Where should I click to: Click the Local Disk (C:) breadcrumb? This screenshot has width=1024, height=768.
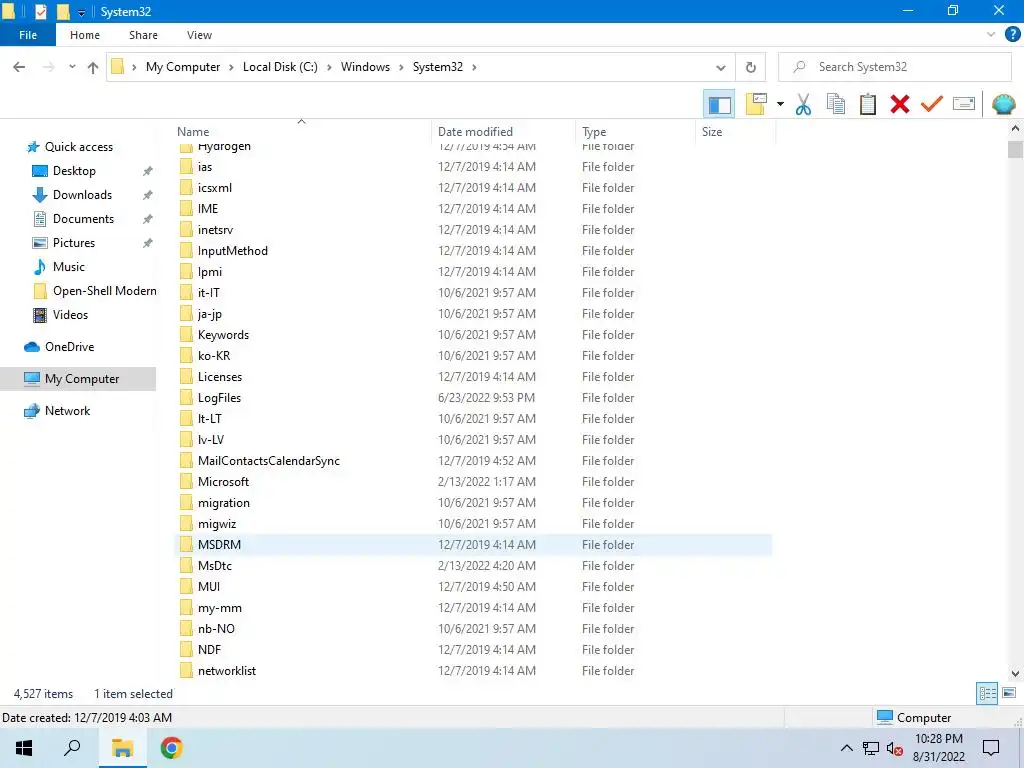coord(280,67)
